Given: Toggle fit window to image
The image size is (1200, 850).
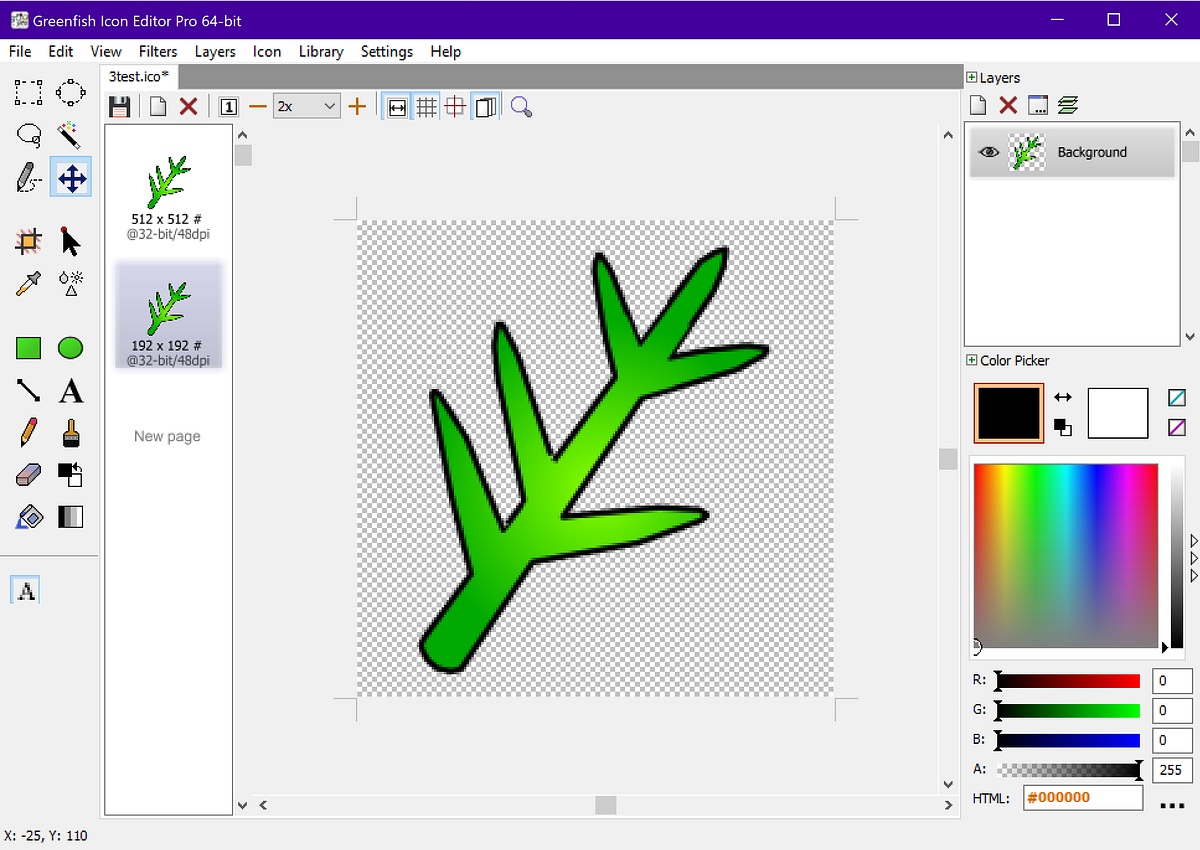Looking at the screenshot, I should (x=397, y=106).
